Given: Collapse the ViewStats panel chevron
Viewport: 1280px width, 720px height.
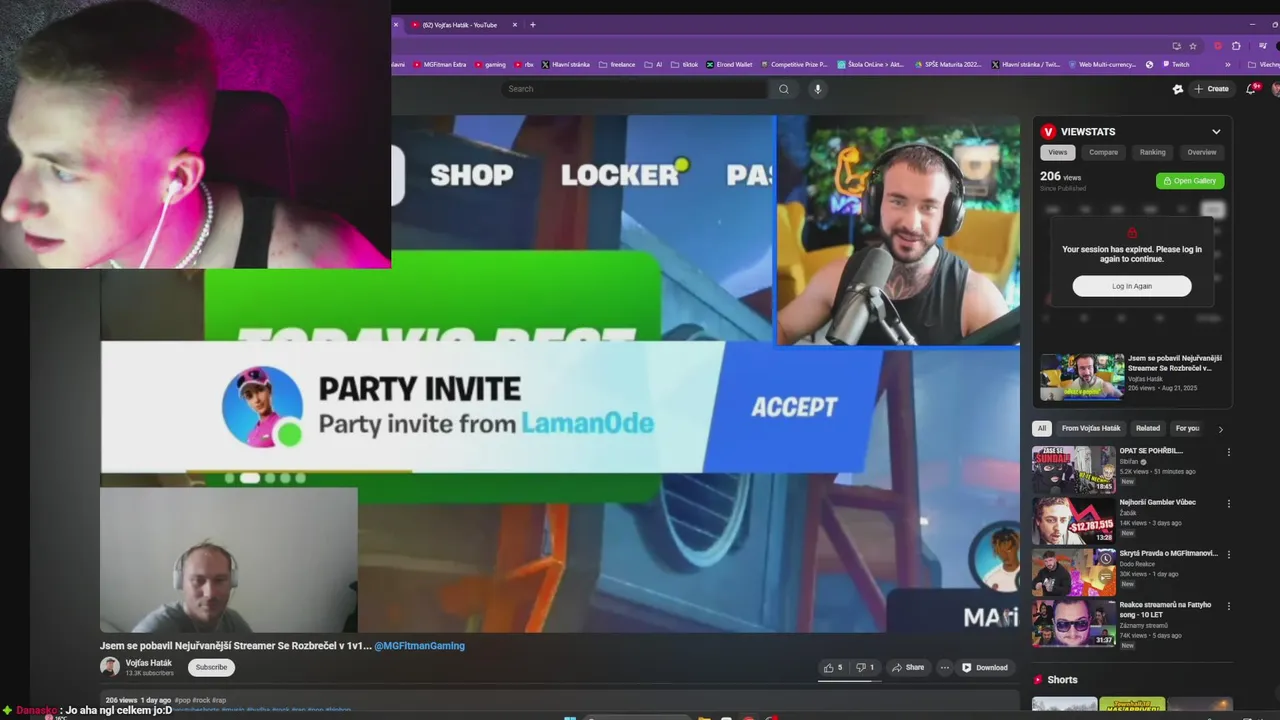Looking at the screenshot, I should pos(1216,131).
